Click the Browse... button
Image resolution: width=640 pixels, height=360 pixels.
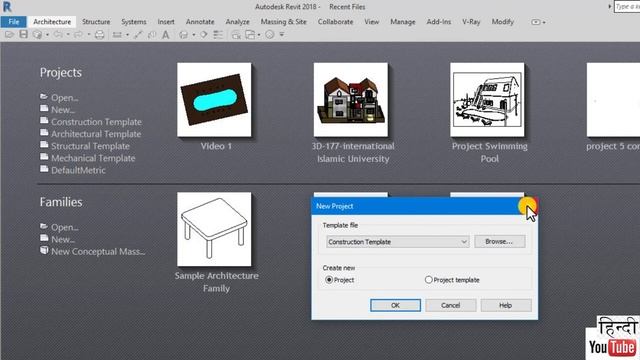[x=500, y=241]
